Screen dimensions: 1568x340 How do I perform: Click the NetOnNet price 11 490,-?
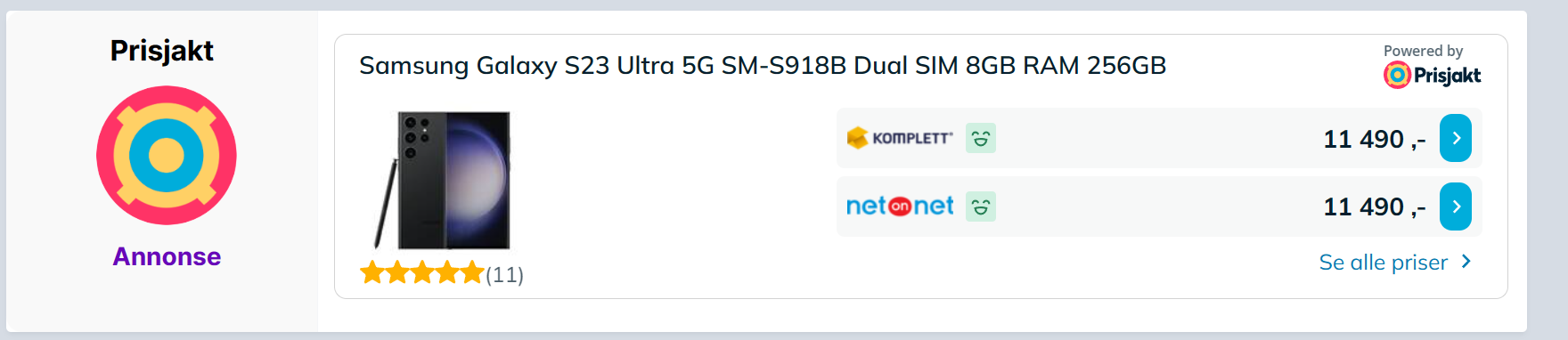(1374, 207)
